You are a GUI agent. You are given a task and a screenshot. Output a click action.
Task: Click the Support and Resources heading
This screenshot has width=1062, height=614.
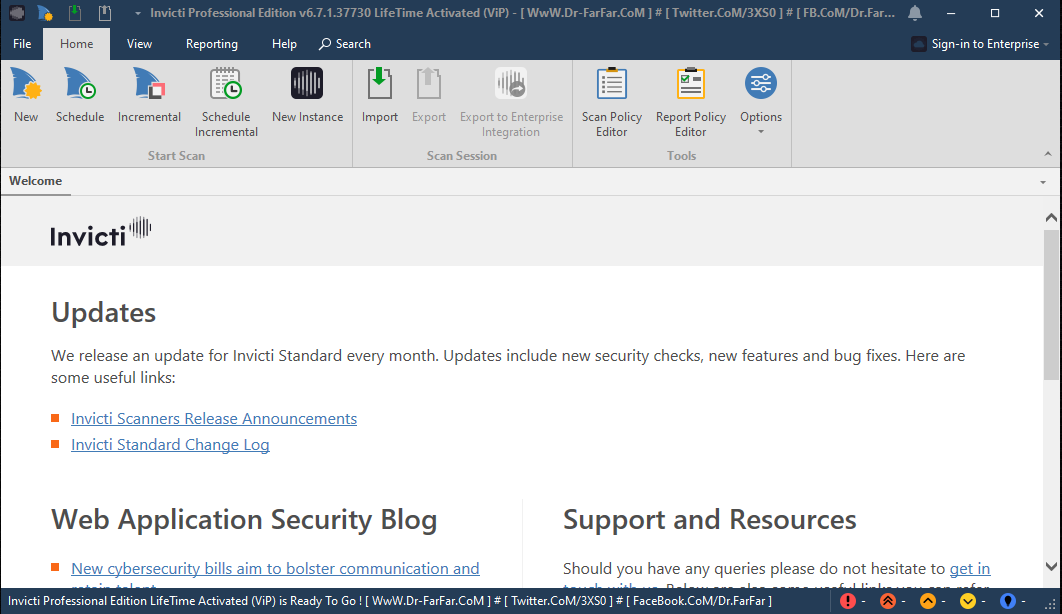coord(709,520)
